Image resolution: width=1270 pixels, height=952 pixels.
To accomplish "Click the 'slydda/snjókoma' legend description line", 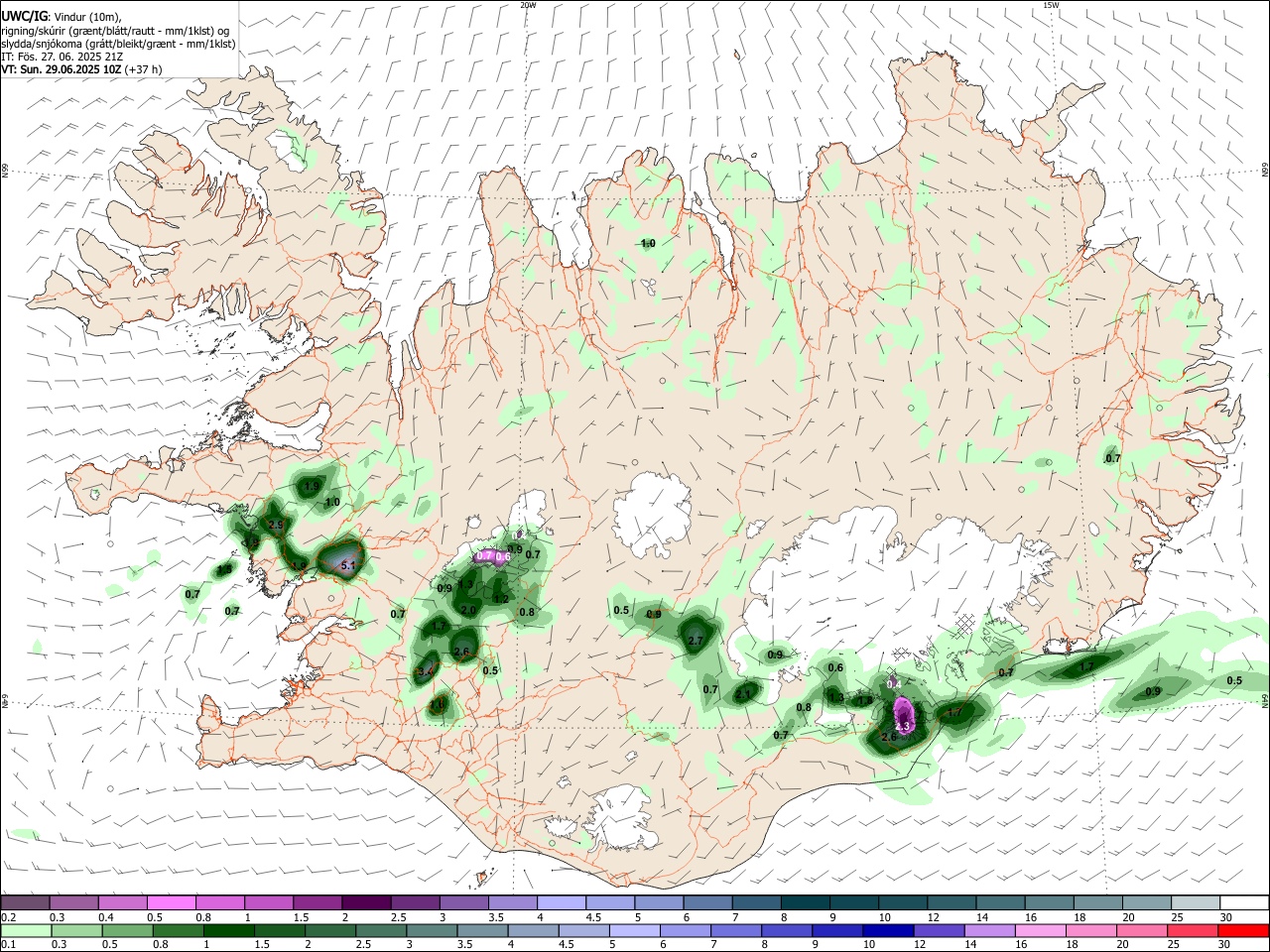I will [118, 44].
